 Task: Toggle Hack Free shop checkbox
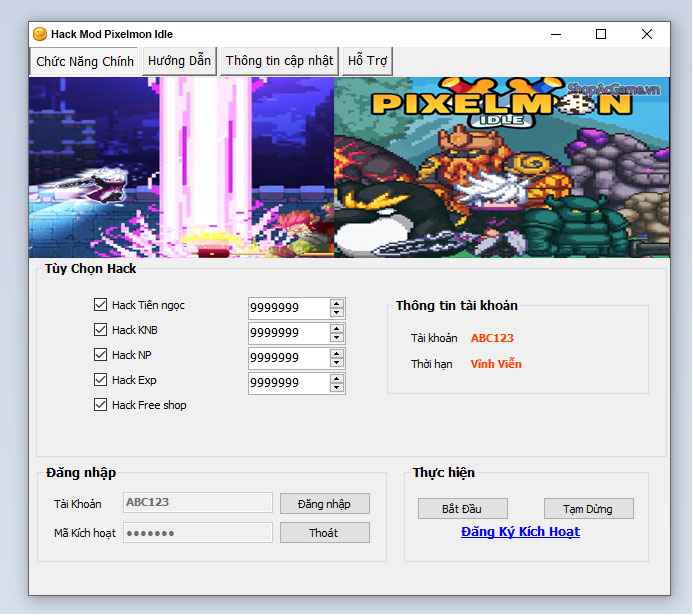pos(100,405)
